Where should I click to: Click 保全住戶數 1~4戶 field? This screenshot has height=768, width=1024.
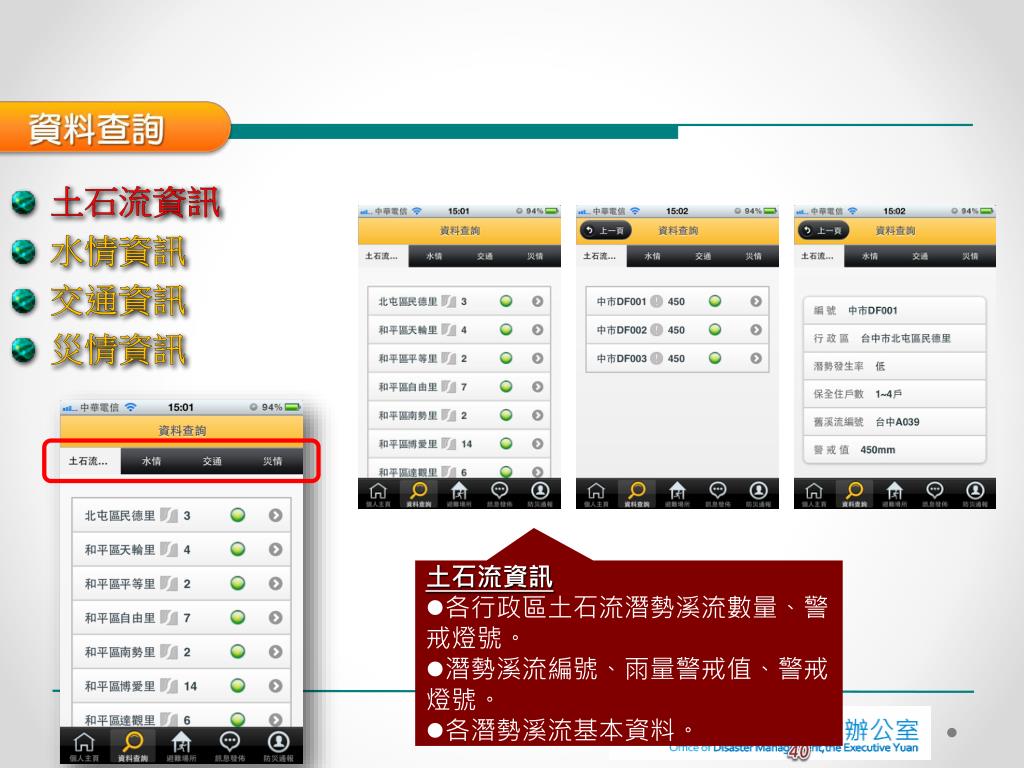(x=894, y=394)
